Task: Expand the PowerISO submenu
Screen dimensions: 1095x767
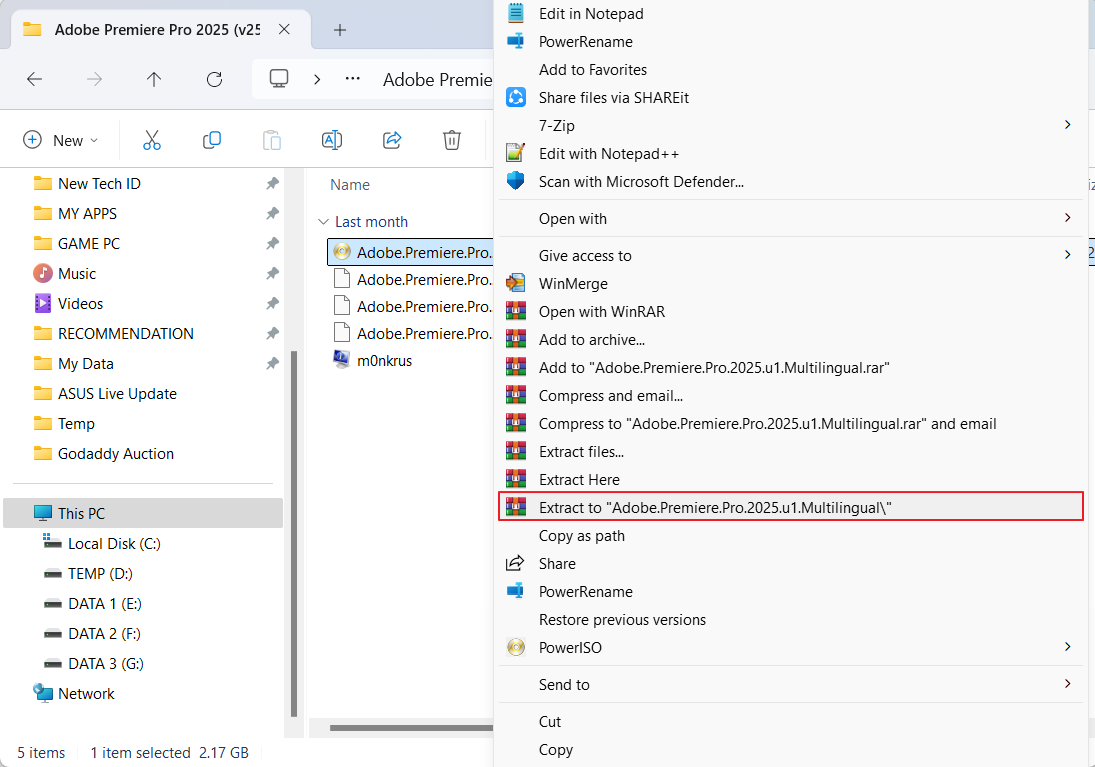Action: click(1067, 646)
